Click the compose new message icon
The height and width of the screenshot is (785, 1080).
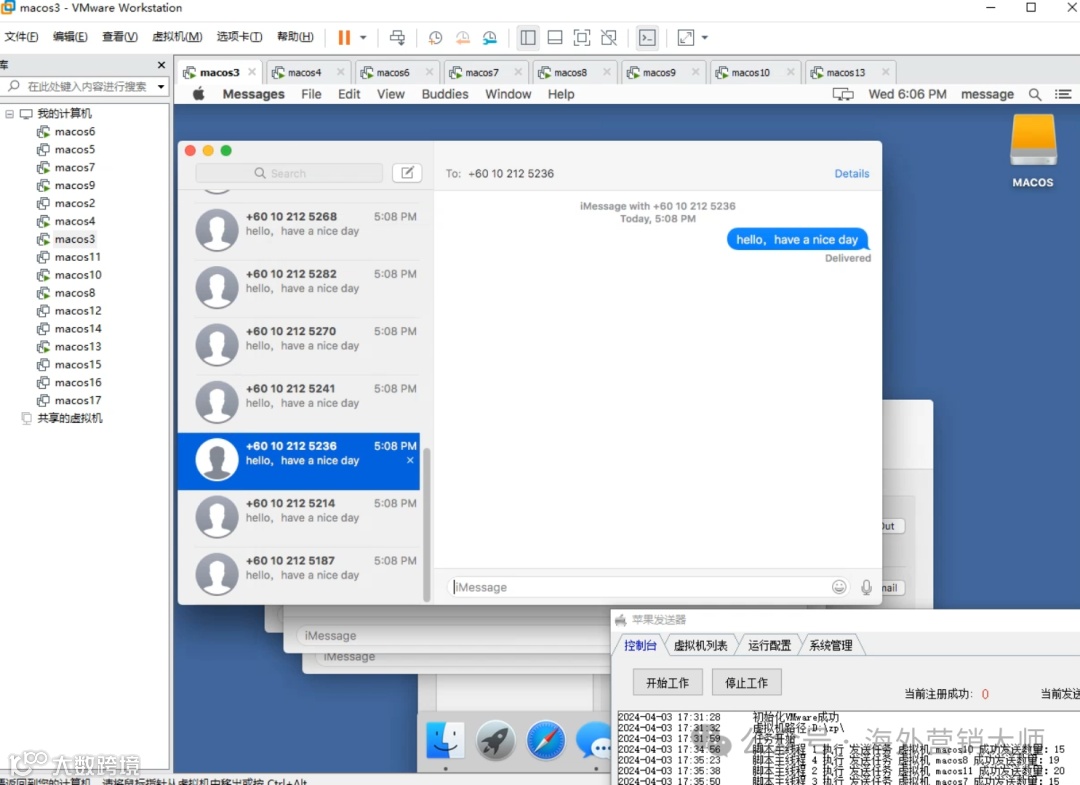tap(407, 173)
